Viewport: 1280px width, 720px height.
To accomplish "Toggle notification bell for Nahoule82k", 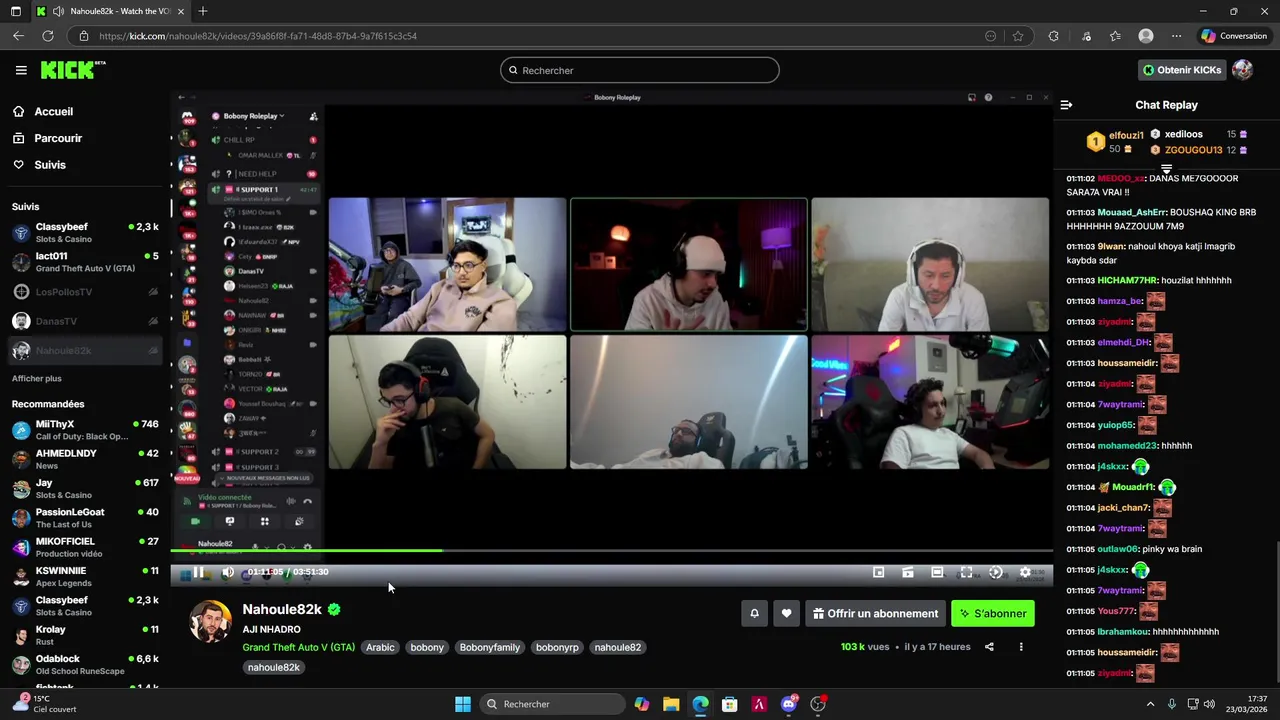I will pyautogui.click(x=754, y=614).
